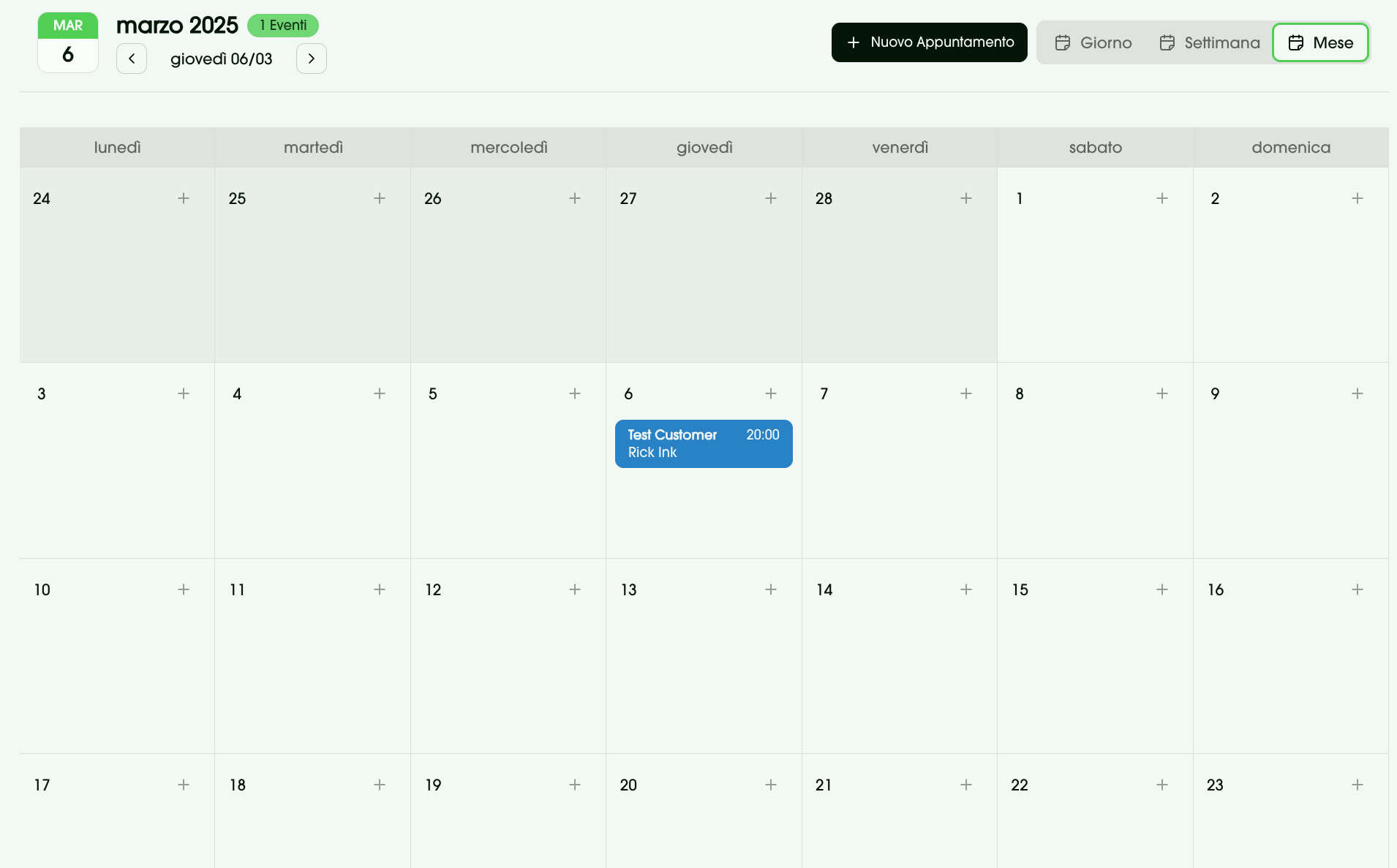This screenshot has width=1397, height=868.
Task: Click the sabato column header
Action: [x=1096, y=148]
